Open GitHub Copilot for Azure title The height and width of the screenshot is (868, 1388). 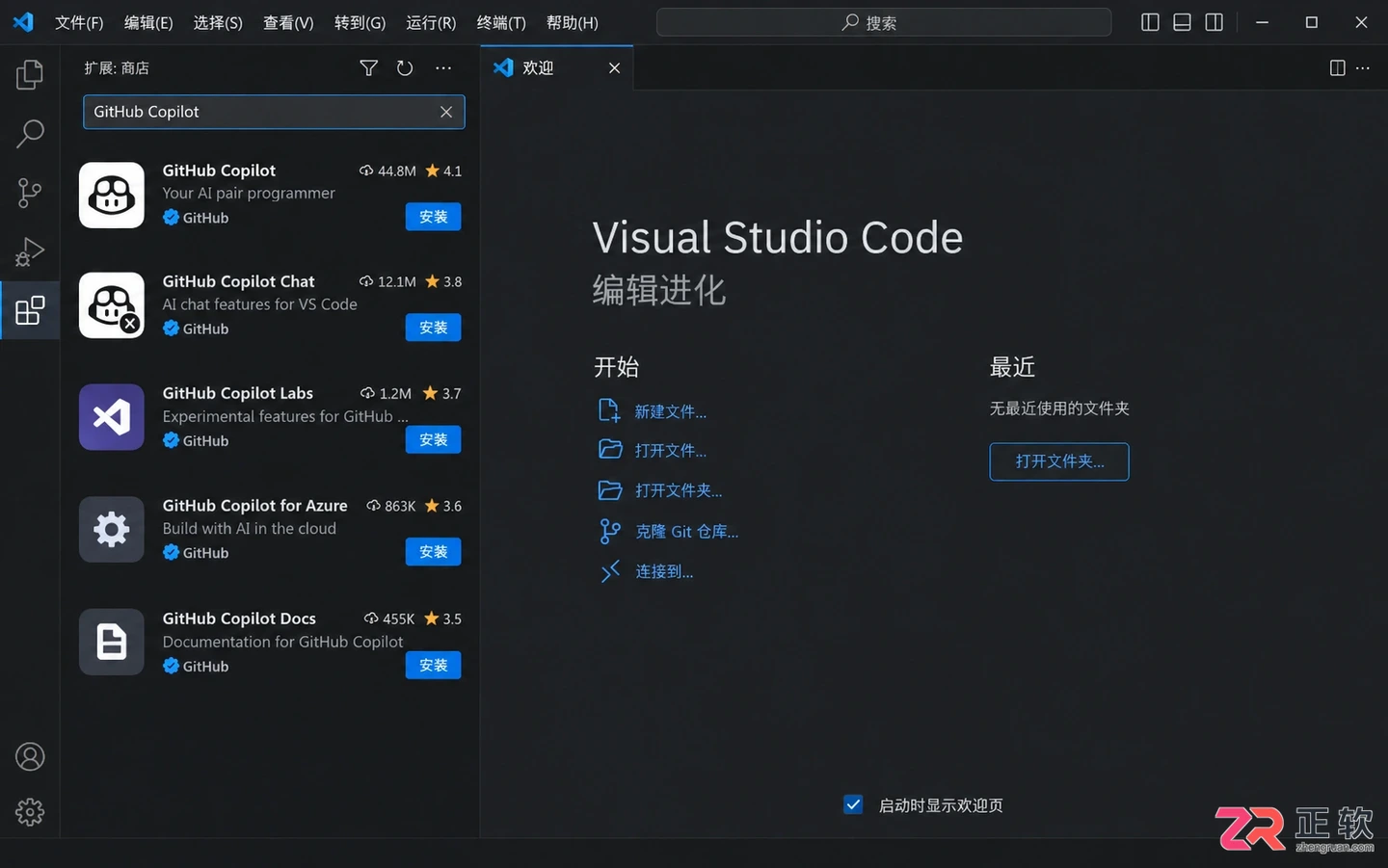254,506
